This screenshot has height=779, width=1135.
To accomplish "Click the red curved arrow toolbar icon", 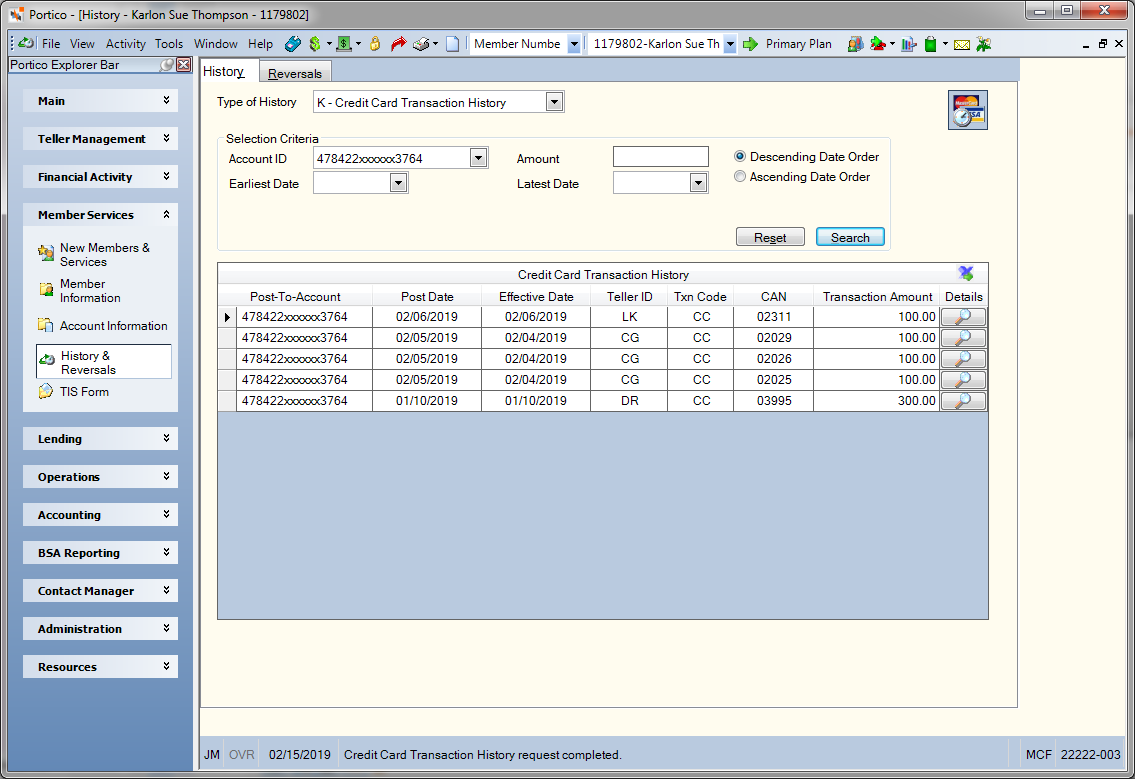I will pyautogui.click(x=398, y=44).
